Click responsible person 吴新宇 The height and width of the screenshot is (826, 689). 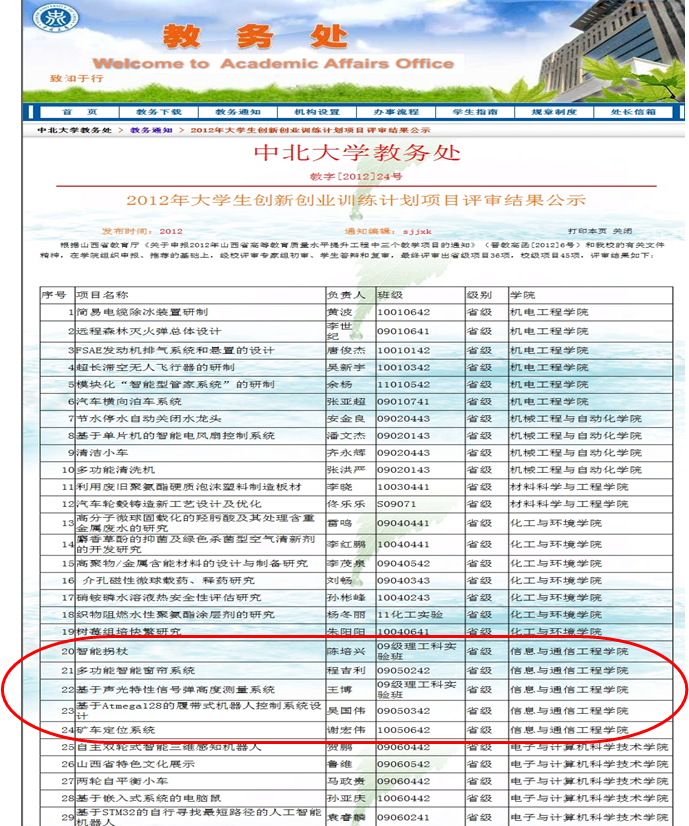click(346, 367)
